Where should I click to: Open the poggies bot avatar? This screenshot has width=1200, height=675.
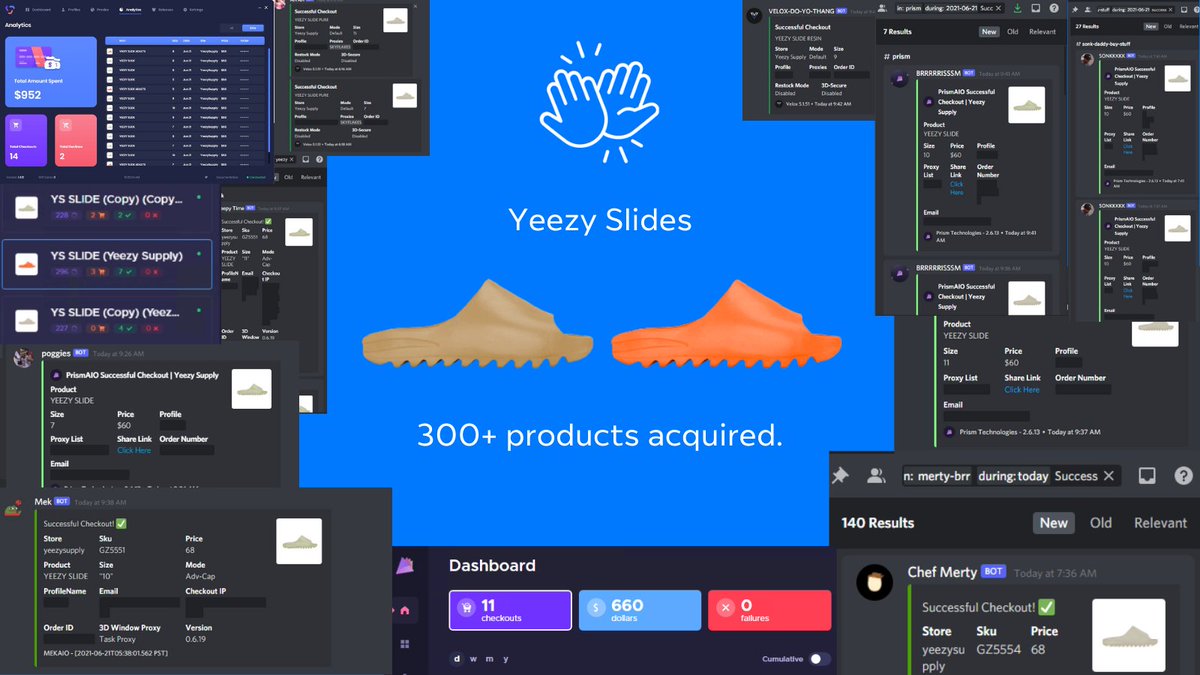[x=22, y=359]
